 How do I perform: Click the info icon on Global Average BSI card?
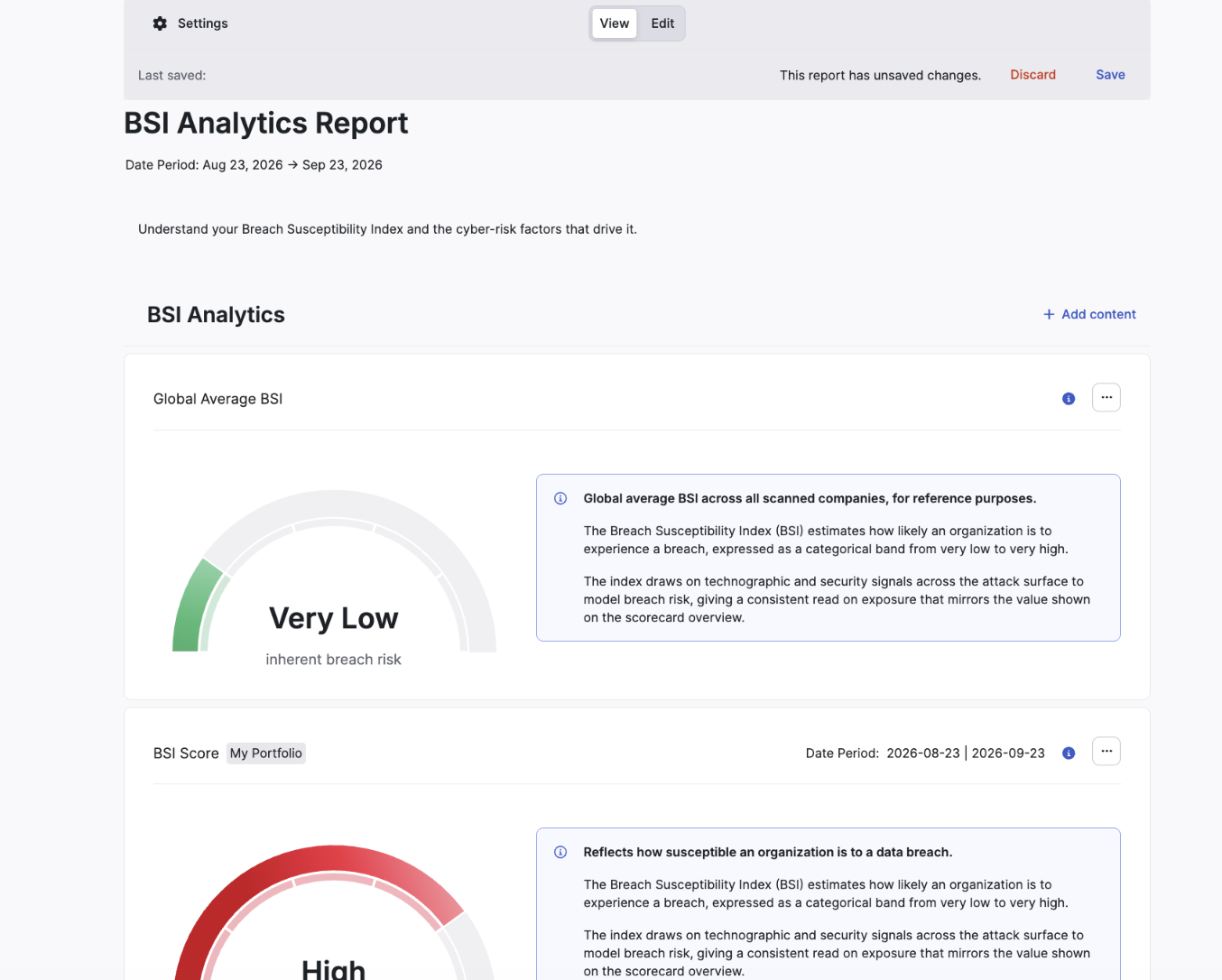1069,399
